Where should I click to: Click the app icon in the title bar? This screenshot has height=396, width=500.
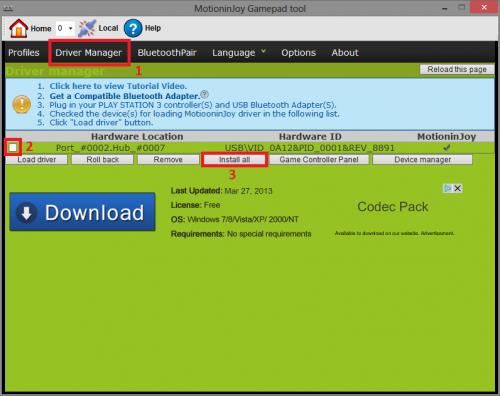click(8, 8)
